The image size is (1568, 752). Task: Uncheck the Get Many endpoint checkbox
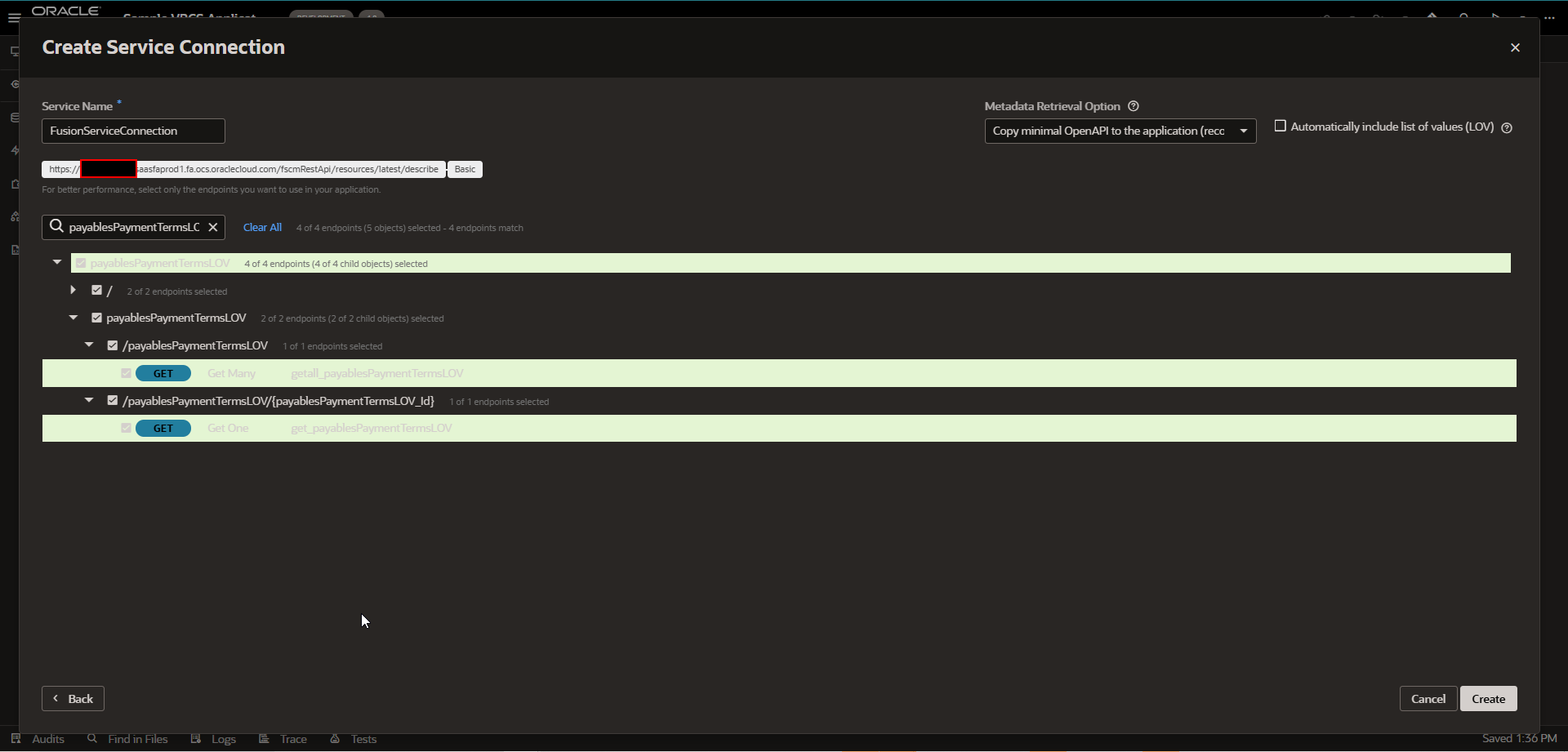(x=126, y=373)
